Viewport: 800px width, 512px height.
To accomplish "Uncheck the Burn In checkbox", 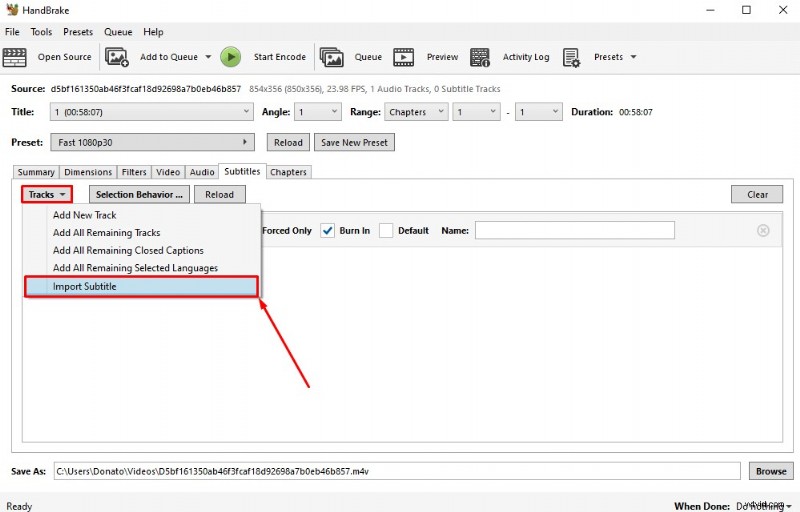I will 327,231.
